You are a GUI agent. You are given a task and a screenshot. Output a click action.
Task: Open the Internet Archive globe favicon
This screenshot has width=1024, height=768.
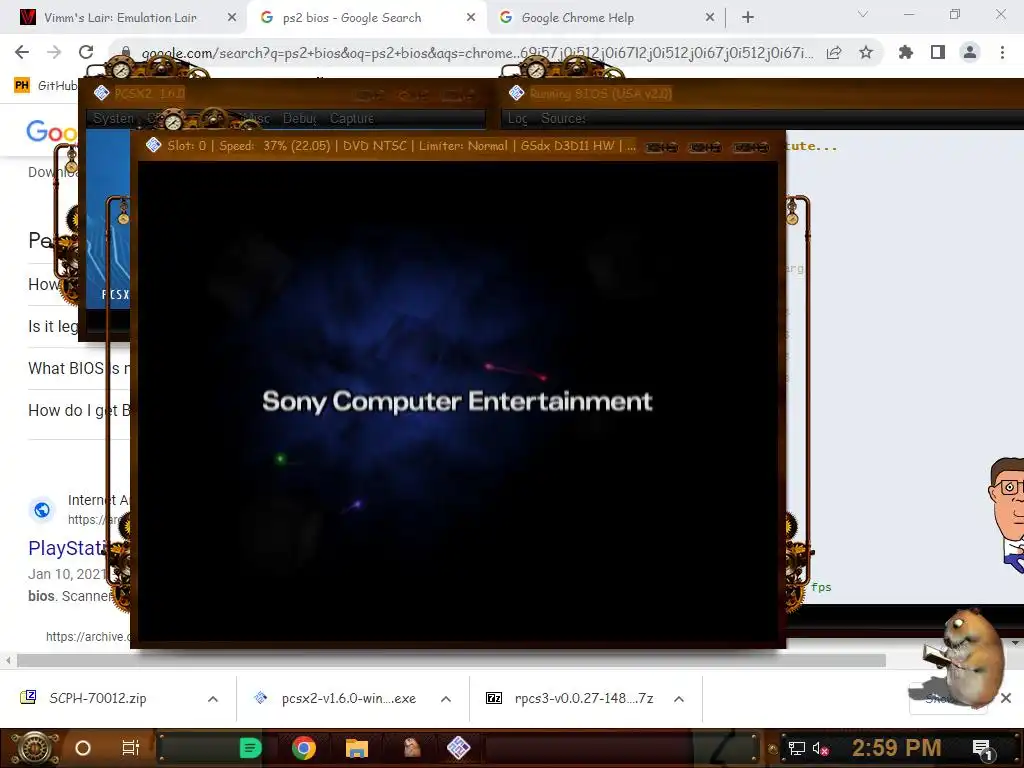[42, 509]
